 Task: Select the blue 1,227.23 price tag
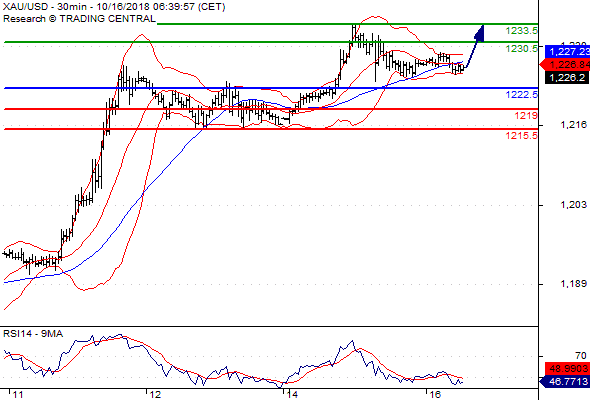pyautogui.click(x=567, y=52)
